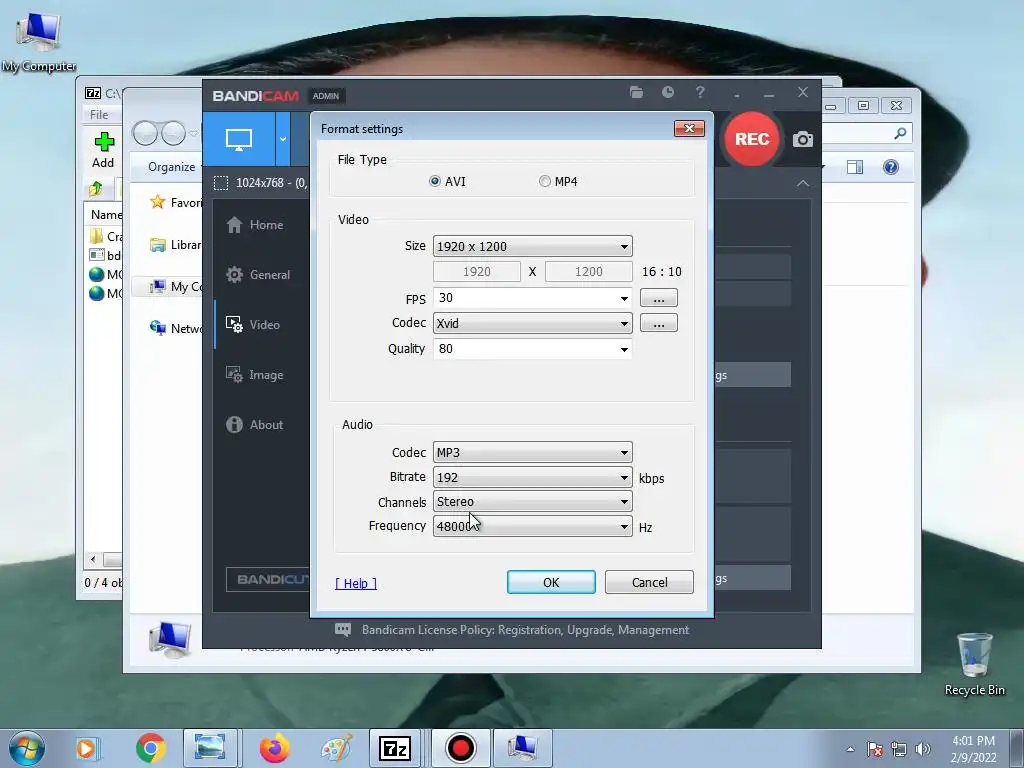Click the 7-Zip up folder icon
Screen dimensions: 1024x768
pos(96,189)
